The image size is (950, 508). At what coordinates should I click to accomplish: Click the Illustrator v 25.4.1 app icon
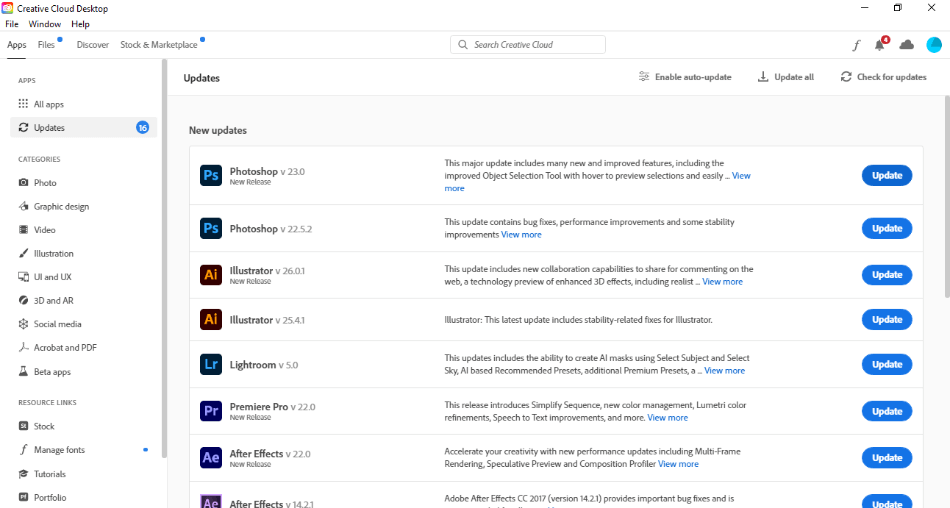(x=211, y=319)
